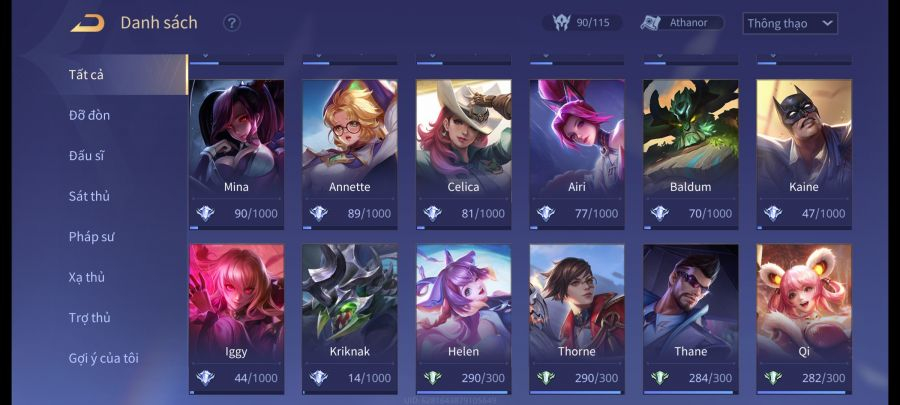Image resolution: width=900 pixels, height=405 pixels.
Task: Click Kriknak's mastery badge icon
Action: 319,378
